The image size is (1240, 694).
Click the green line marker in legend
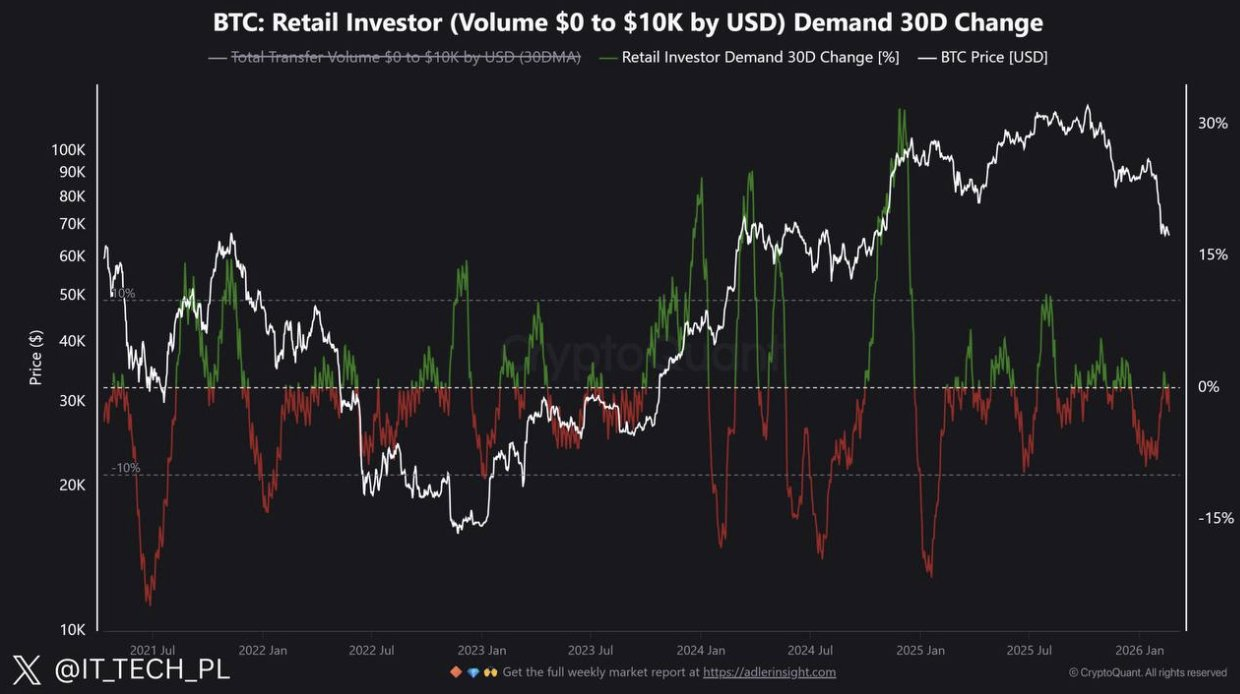(x=607, y=58)
